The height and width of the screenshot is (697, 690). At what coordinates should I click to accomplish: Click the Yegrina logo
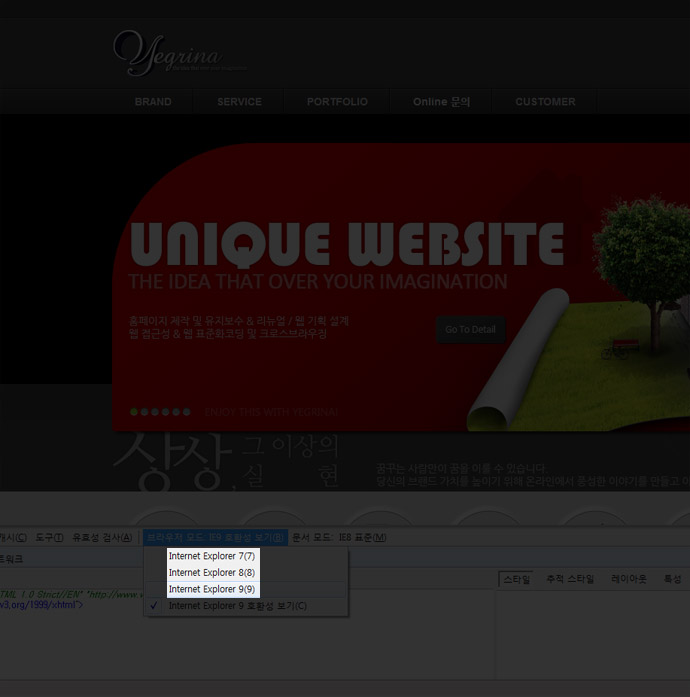(166, 52)
